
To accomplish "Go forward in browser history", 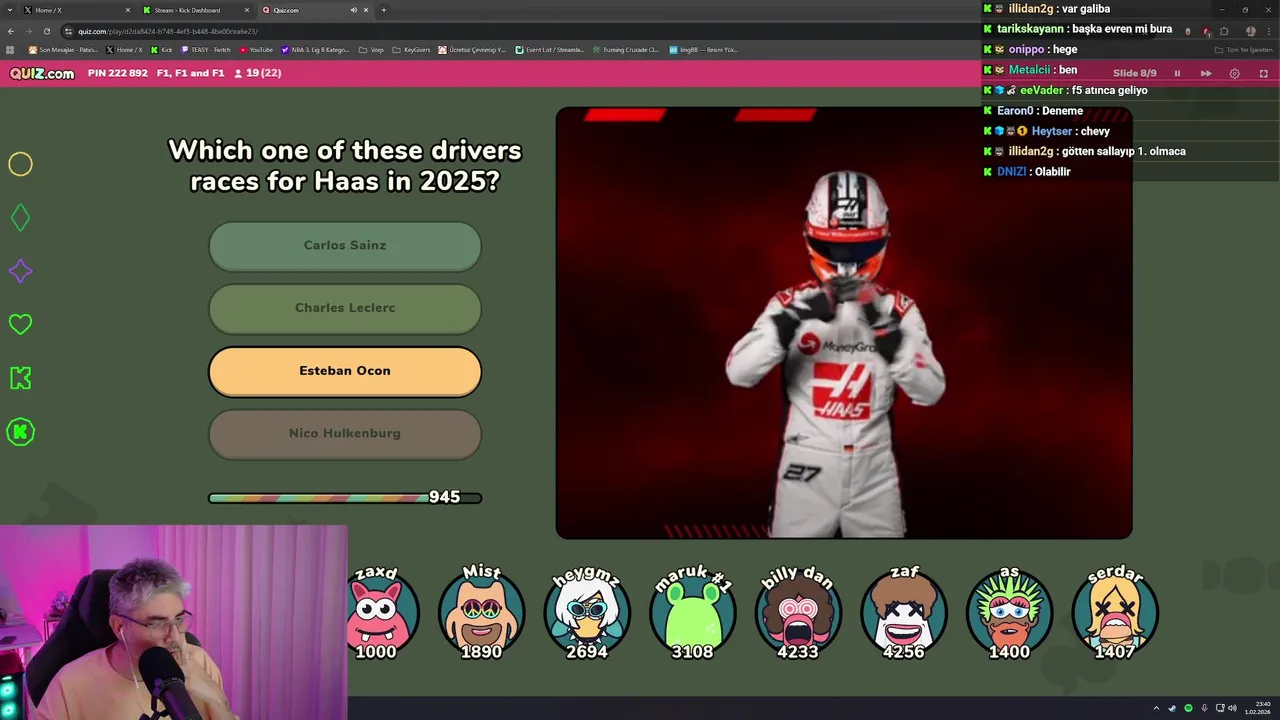I will click(x=28, y=31).
